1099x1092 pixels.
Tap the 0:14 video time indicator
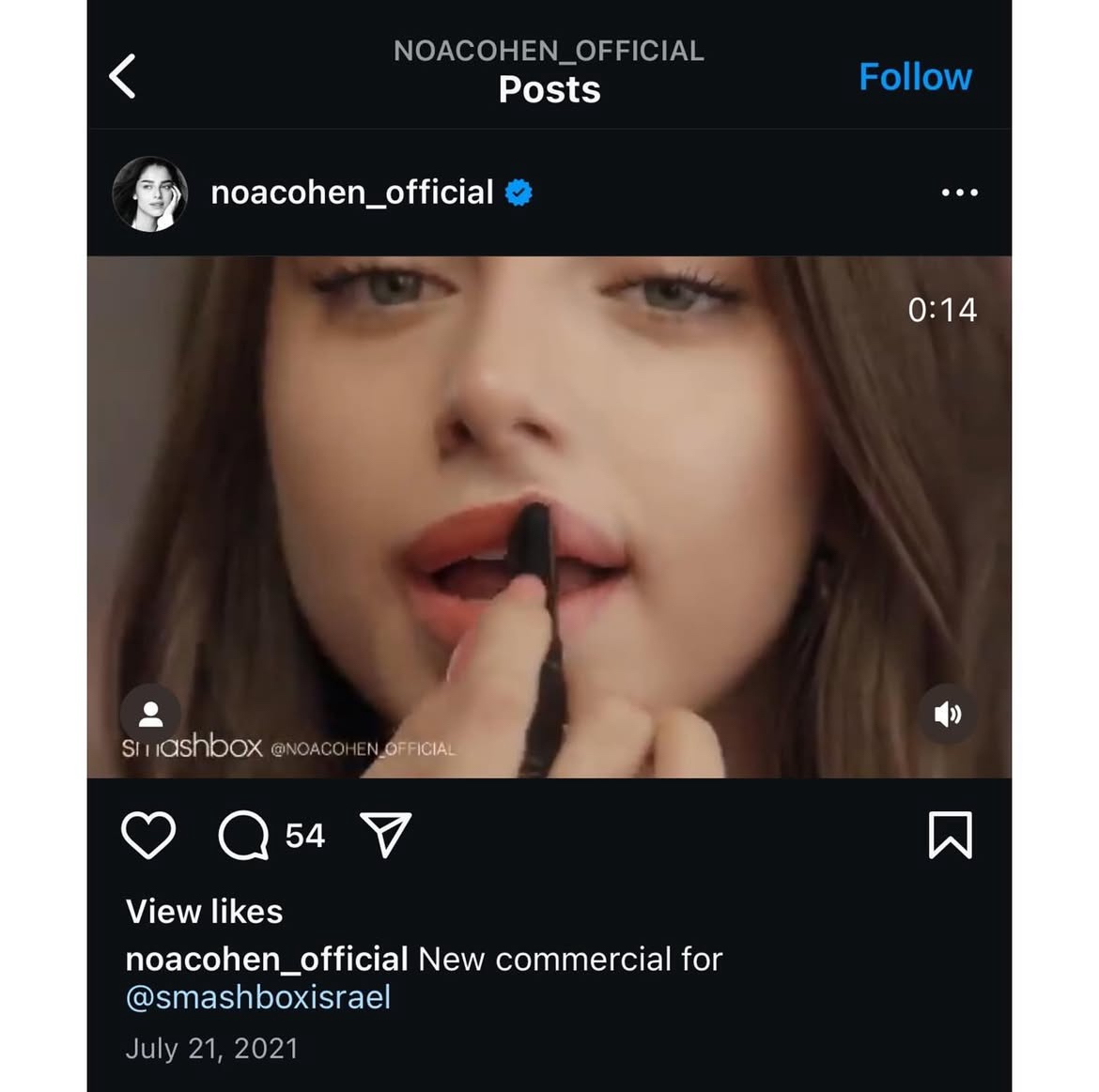(x=942, y=310)
